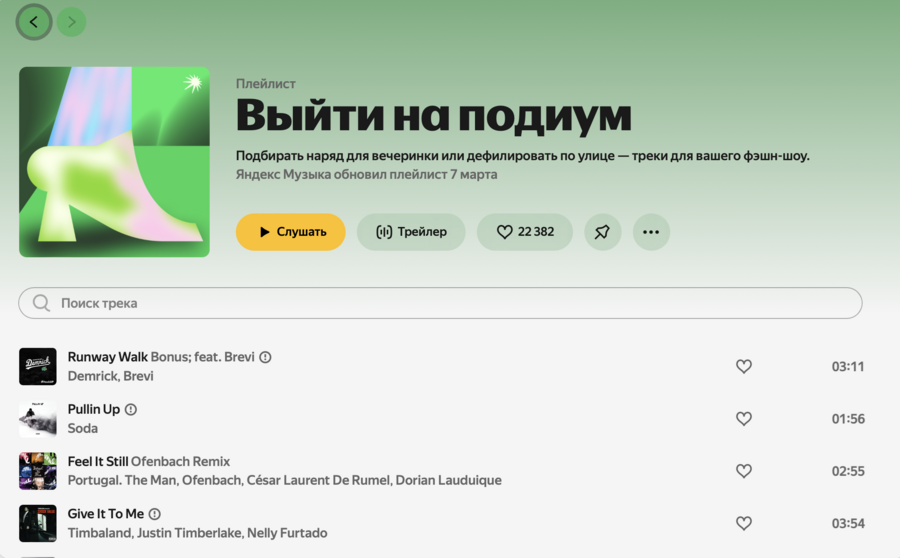Screen dimensions: 900x558
Task: Like the playlist with the 22 382 heart button
Action: pos(525,232)
